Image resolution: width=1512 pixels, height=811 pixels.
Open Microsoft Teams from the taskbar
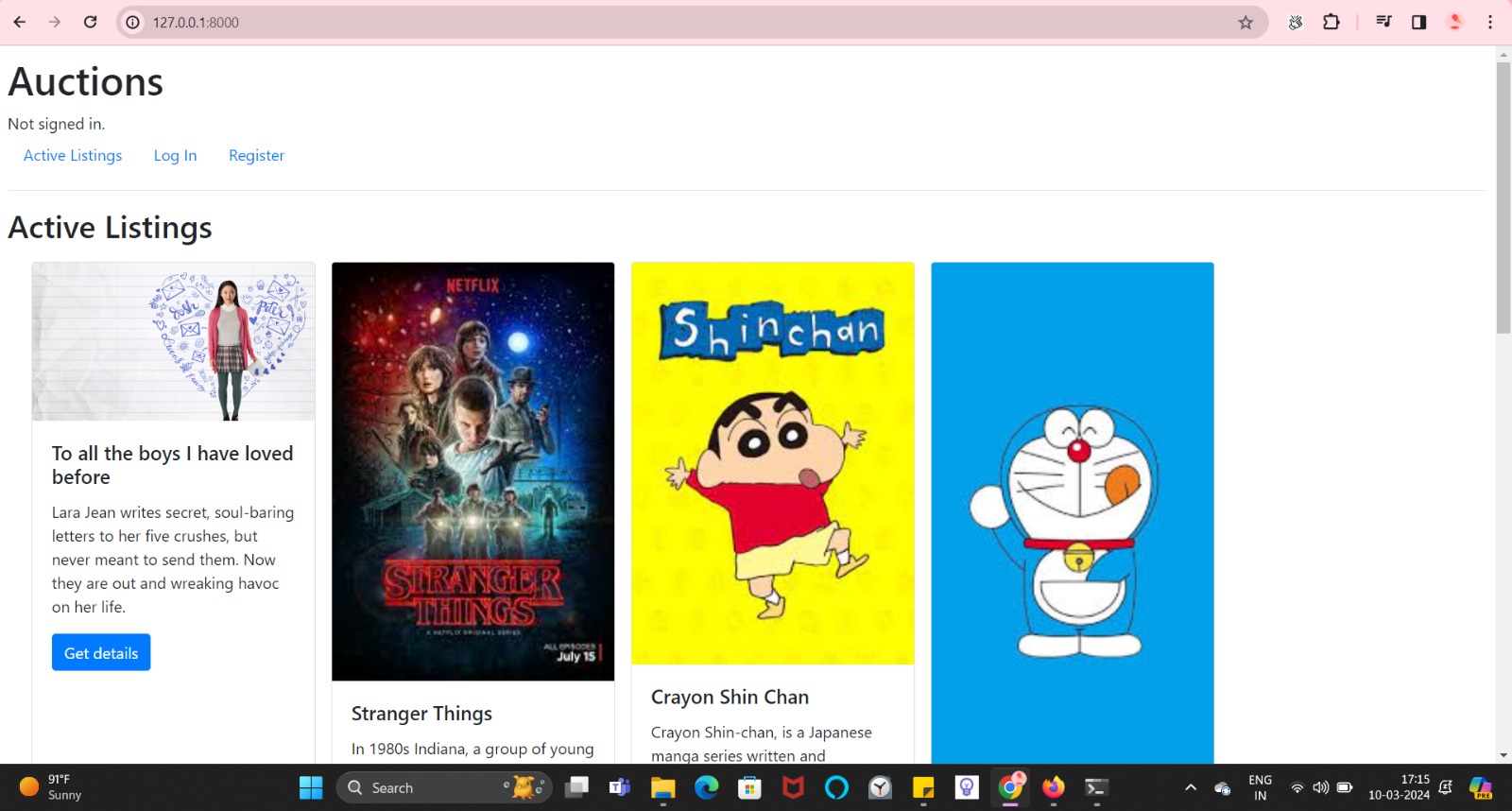(620, 787)
